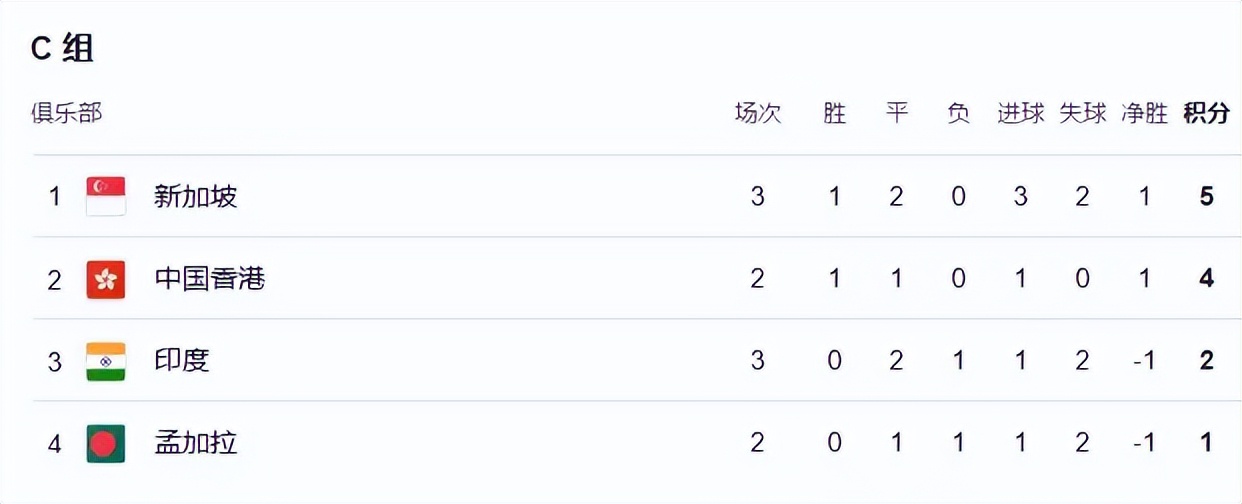Click the 平 column header
1242x504 pixels.
coord(897,113)
